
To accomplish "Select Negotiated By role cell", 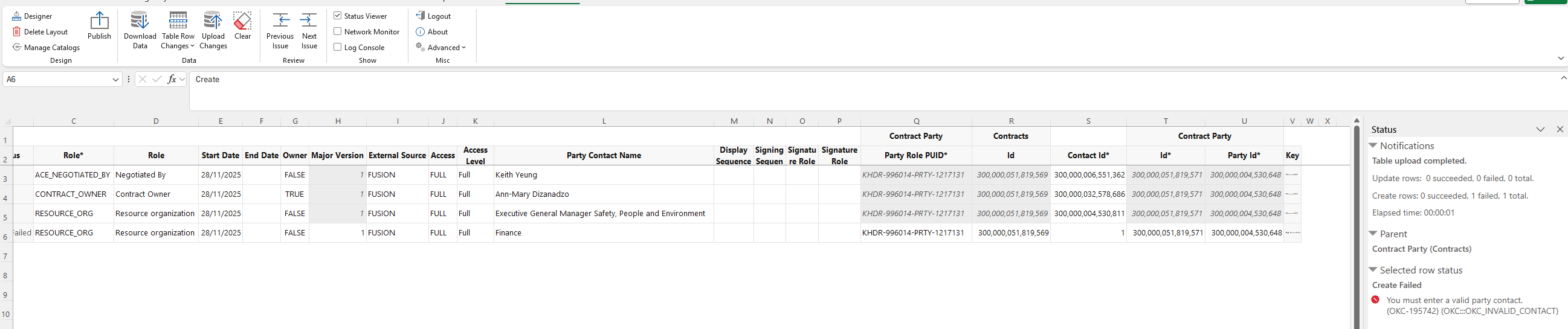I will [x=156, y=174].
